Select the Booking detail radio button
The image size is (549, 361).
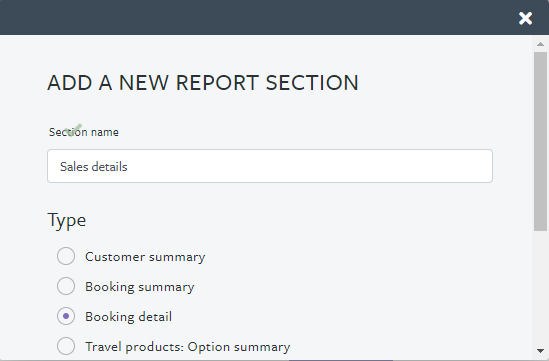click(x=66, y=316)
